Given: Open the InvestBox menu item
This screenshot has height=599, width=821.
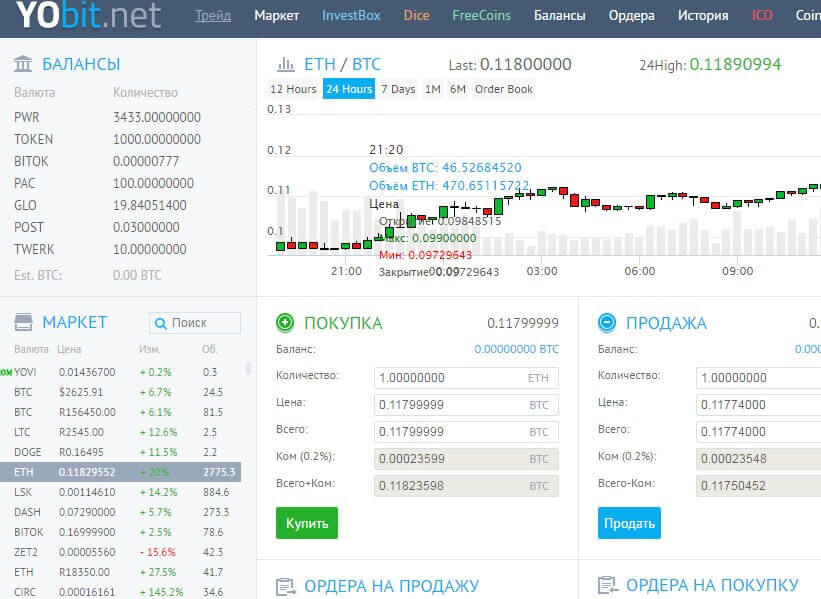Looking at the screenshot, I should point(350,16).
